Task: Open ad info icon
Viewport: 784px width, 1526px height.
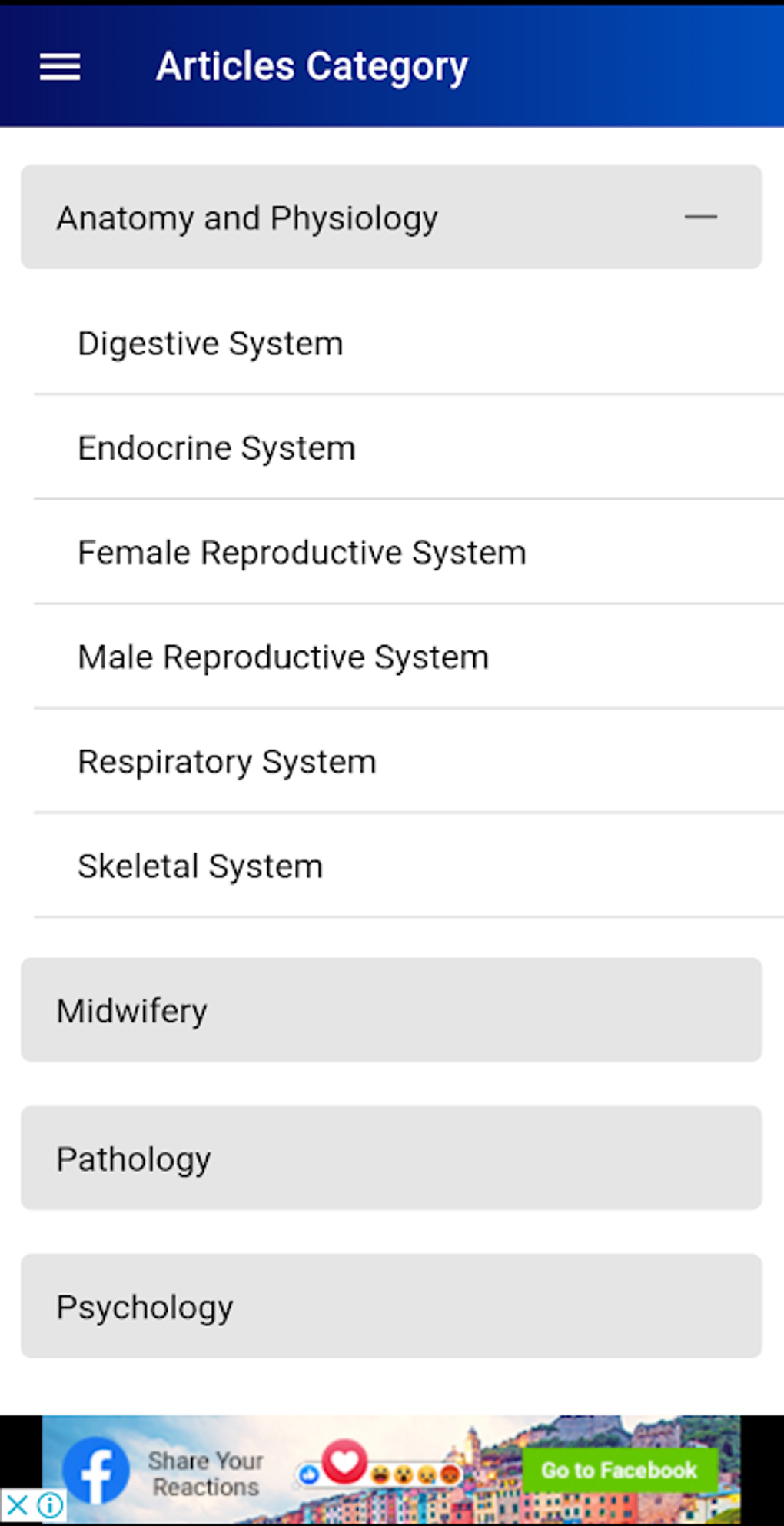Action: click(x=51, y=1504)
